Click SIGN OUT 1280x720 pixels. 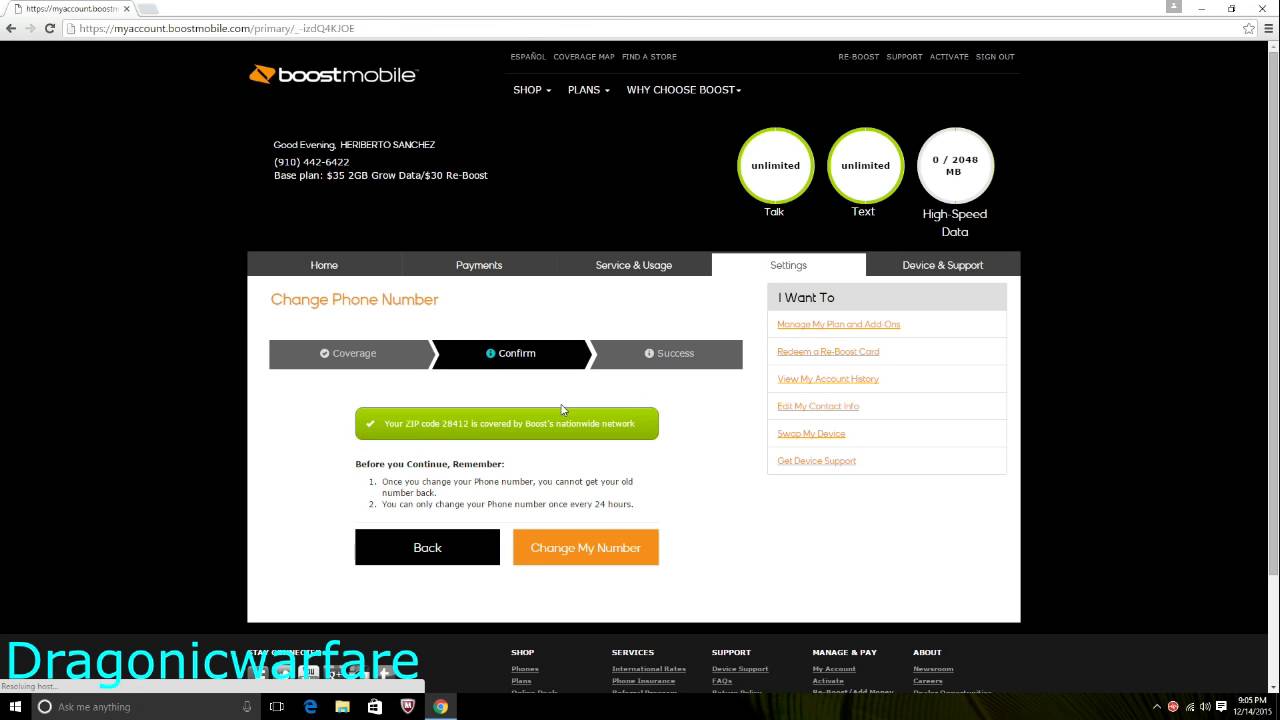995,57
